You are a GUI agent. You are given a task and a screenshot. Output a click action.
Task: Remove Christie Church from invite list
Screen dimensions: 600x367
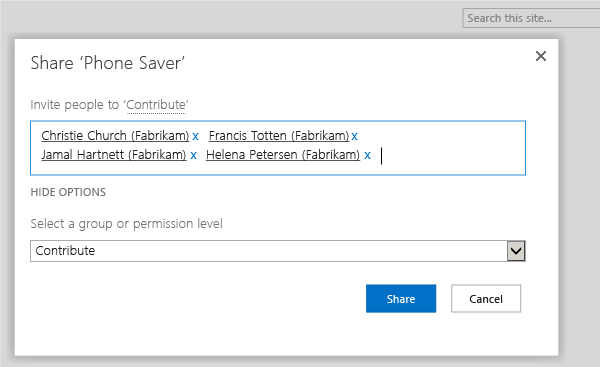click(x=196, y=136)
